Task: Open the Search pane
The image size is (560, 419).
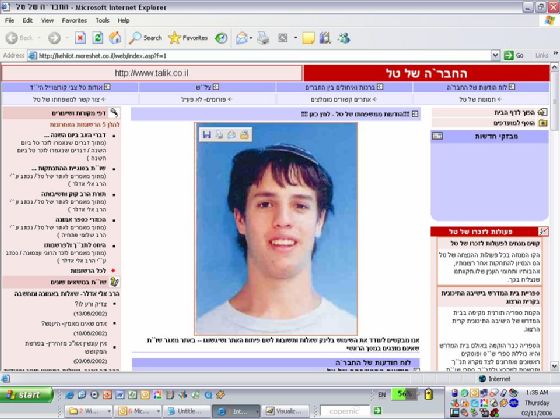Action: click(145, 38)
